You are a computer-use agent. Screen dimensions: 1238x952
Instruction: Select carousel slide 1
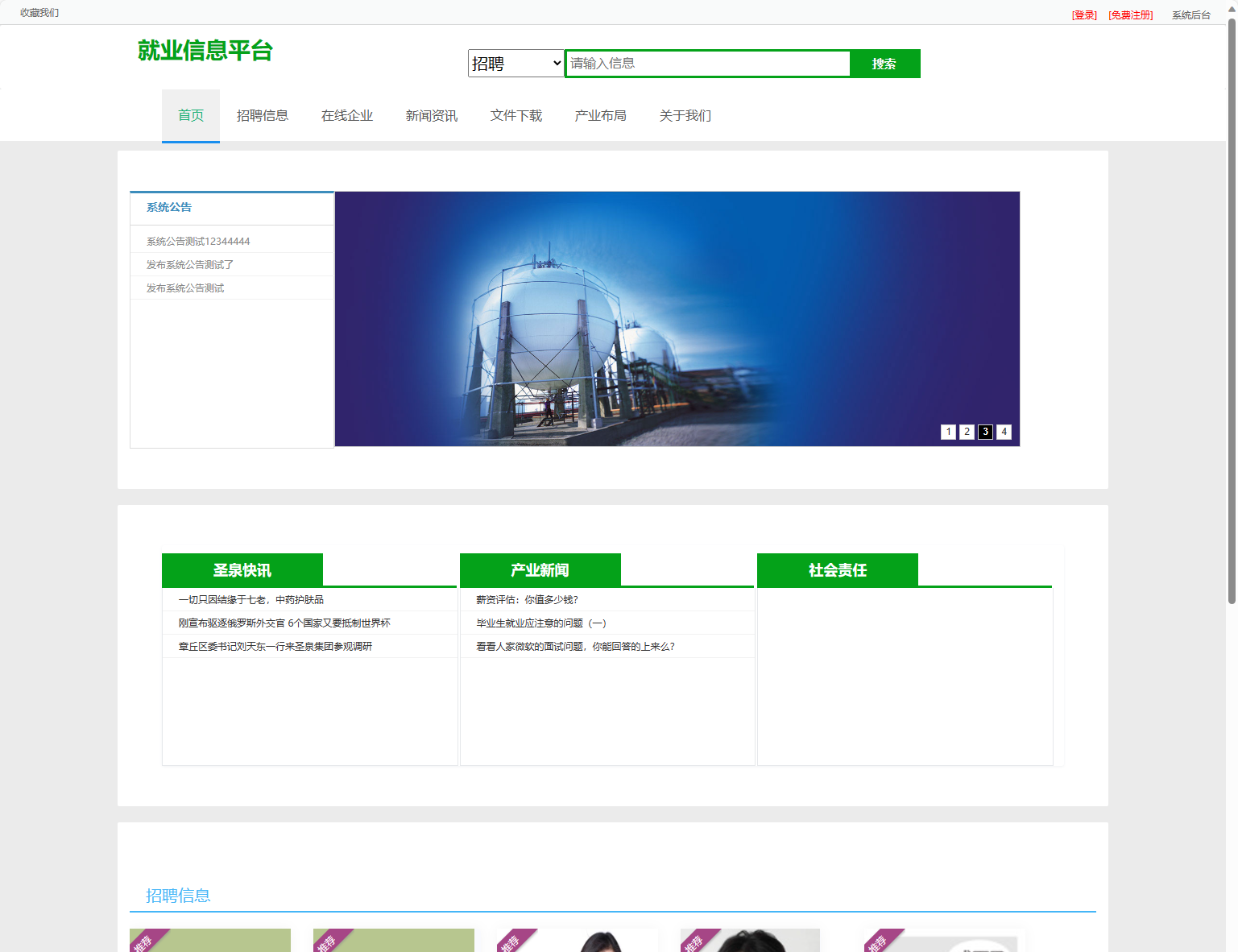tap(948, 432)
